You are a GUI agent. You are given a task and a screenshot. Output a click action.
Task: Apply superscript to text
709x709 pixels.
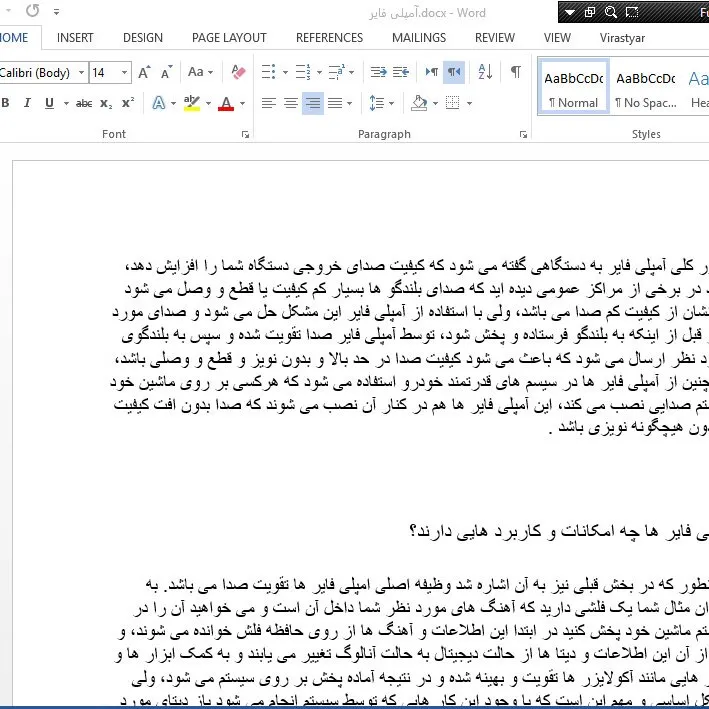pyautogui.click(x=128, y=103)
